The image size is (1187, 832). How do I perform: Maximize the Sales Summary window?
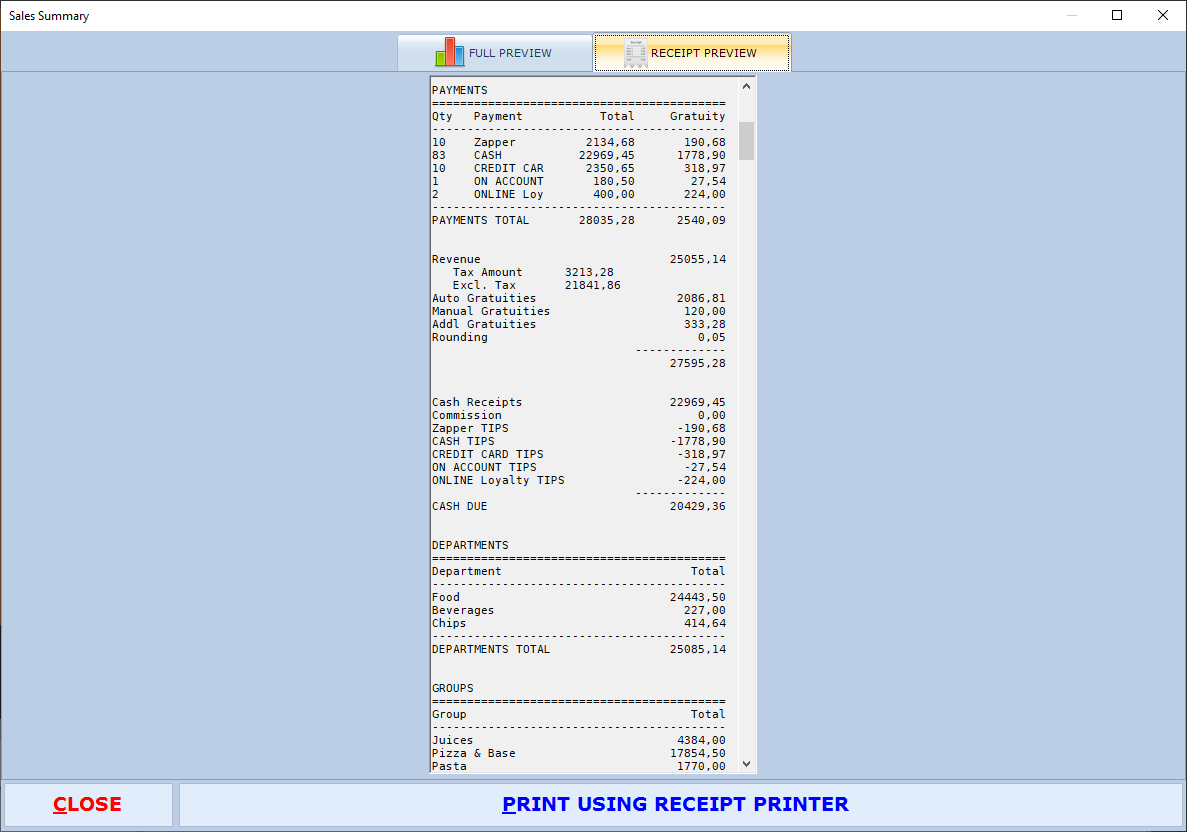[x=1117, y=15]
